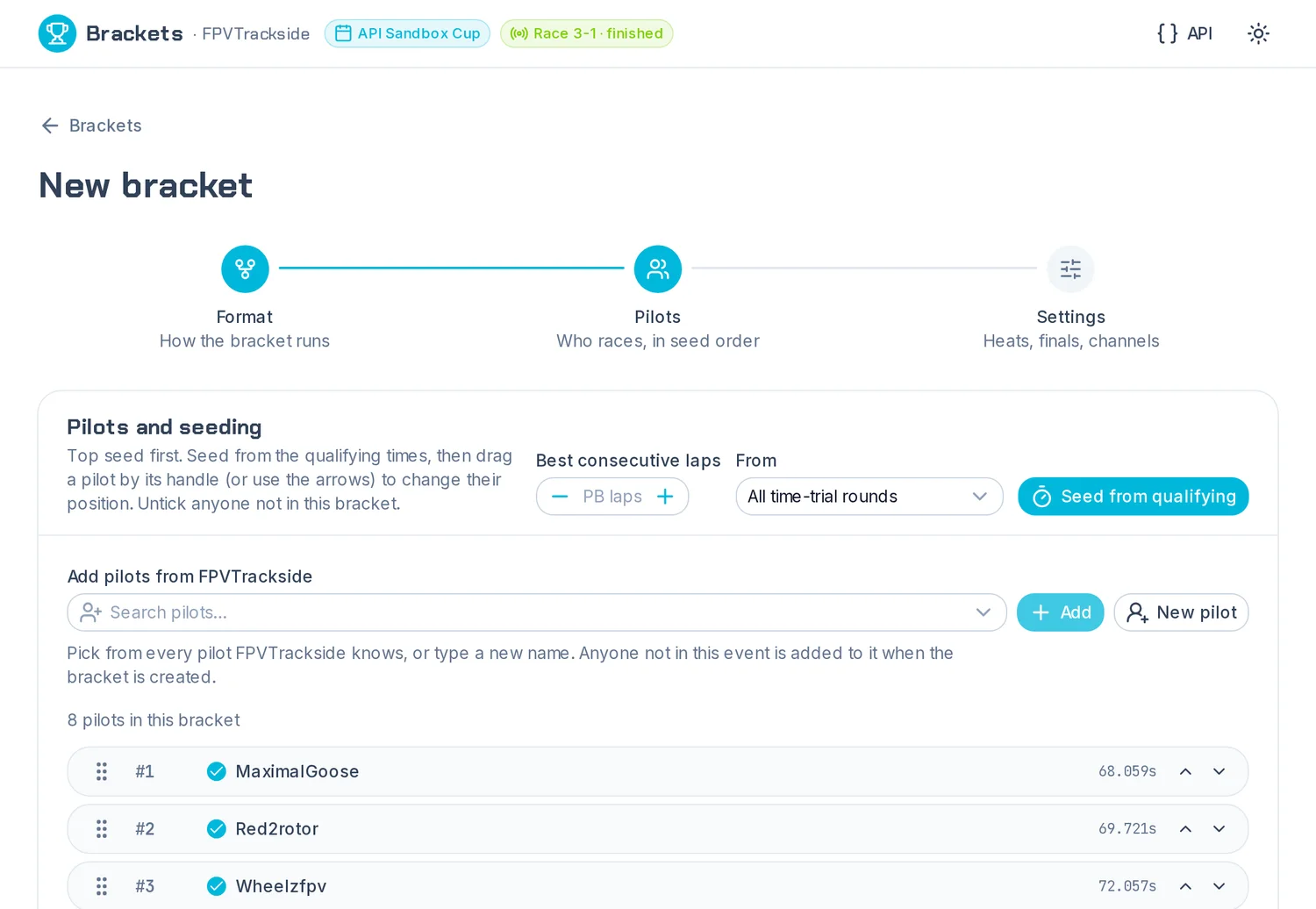Select the Pilots step icon
The height and width of the screenshot is (909, 1316).
click(658, 268)
